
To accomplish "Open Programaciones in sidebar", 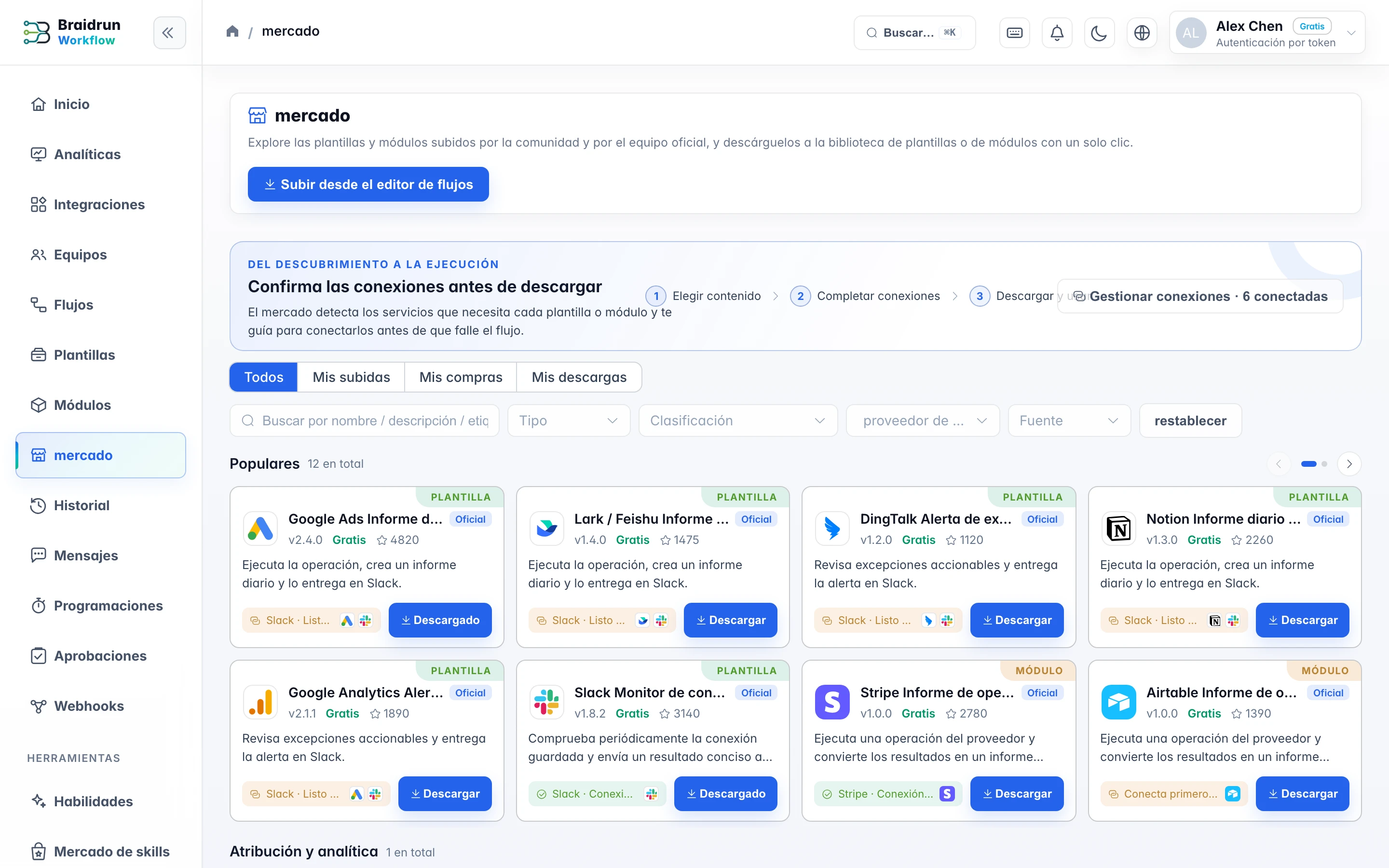I will pos(100,606).
